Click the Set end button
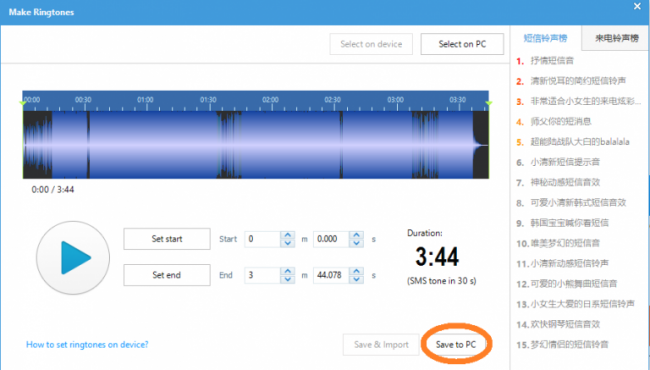Screen dimensions: 650x370 click(x=167, y=275)
